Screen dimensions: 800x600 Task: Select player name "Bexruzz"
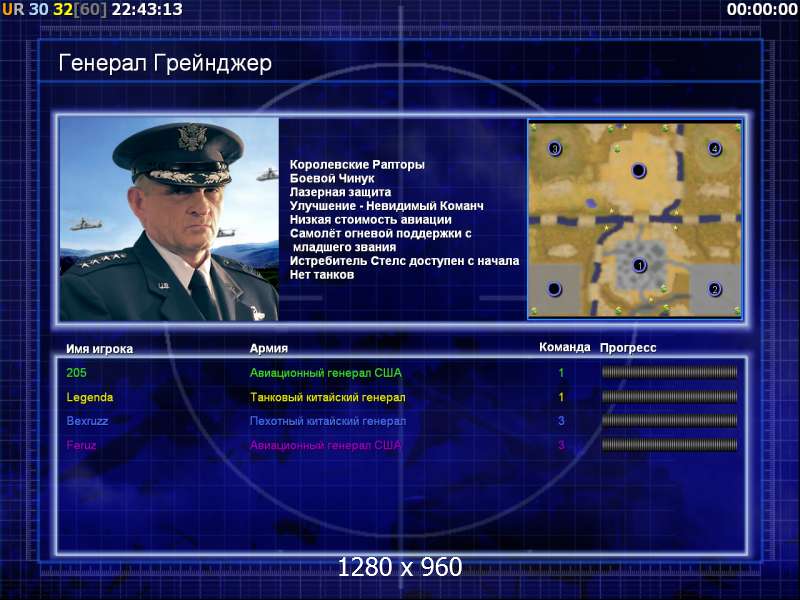[87, 421]
